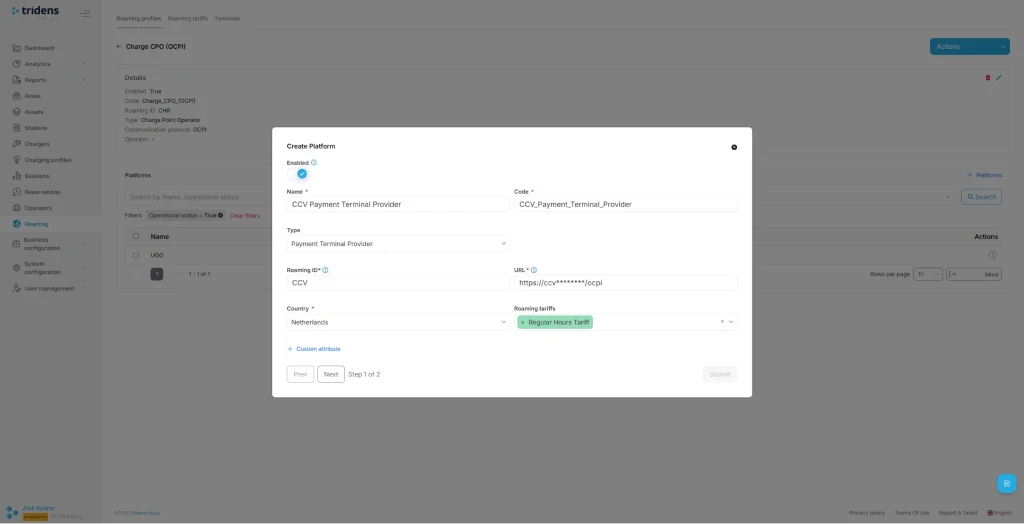Click the red delete icon in Details
1024x524 pixels.
(988, 77)
